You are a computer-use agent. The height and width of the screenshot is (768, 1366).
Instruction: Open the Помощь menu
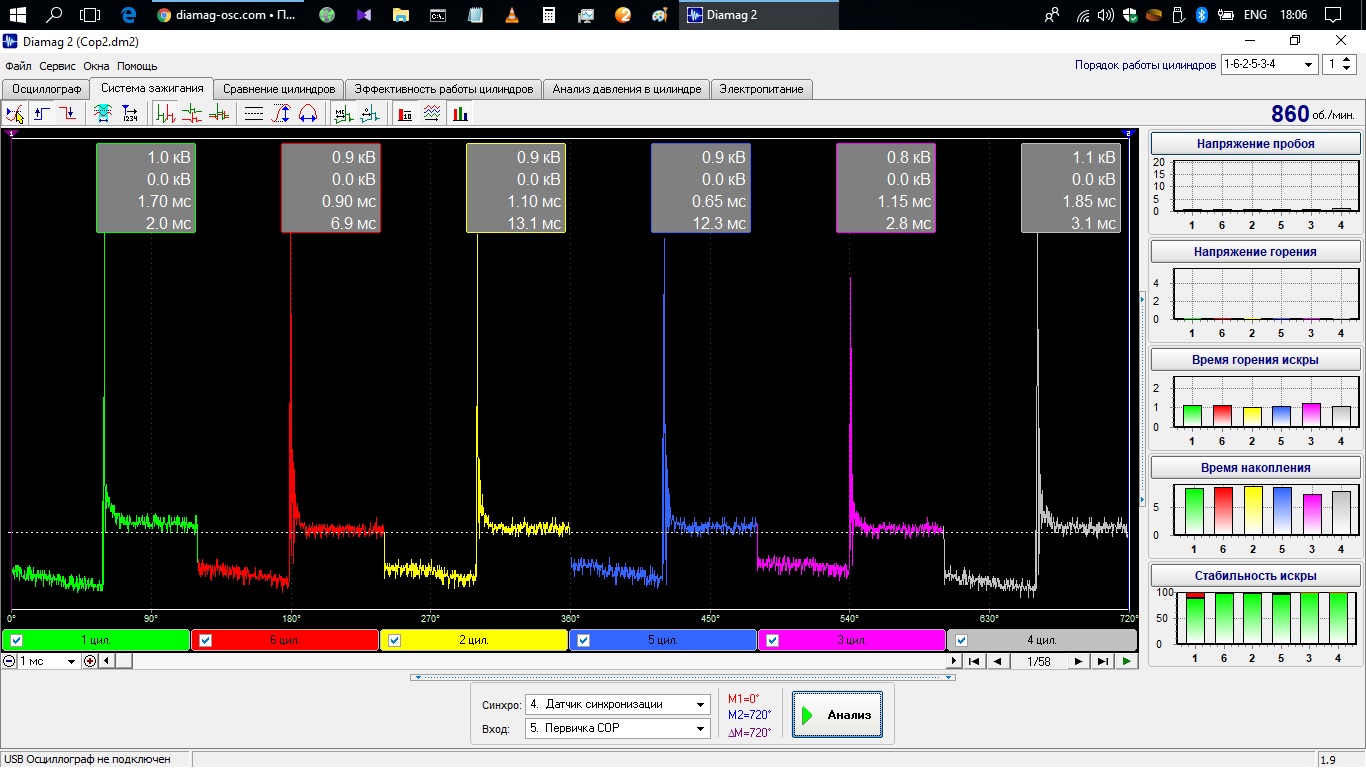137,66
